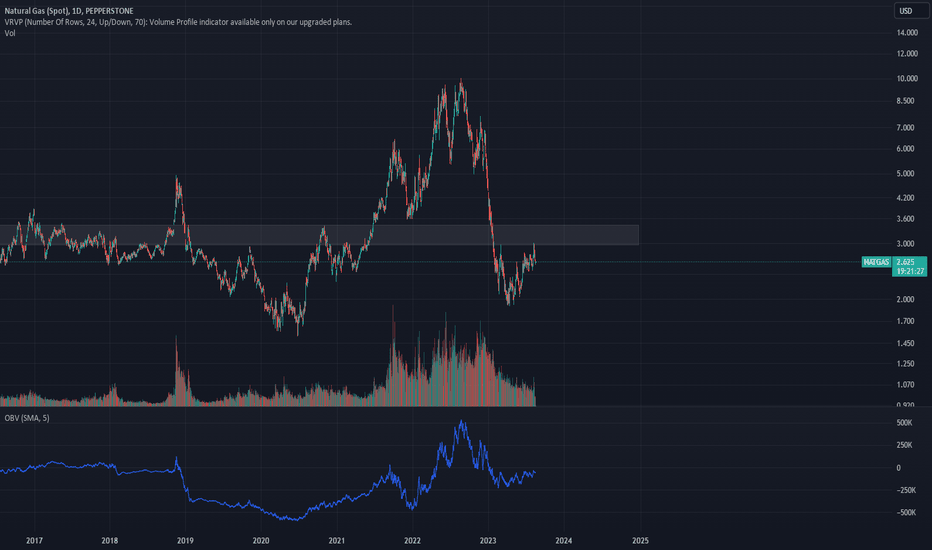Click the 10.000 price axis label
This screenshot has width=932, height=550.
point(907,78)
